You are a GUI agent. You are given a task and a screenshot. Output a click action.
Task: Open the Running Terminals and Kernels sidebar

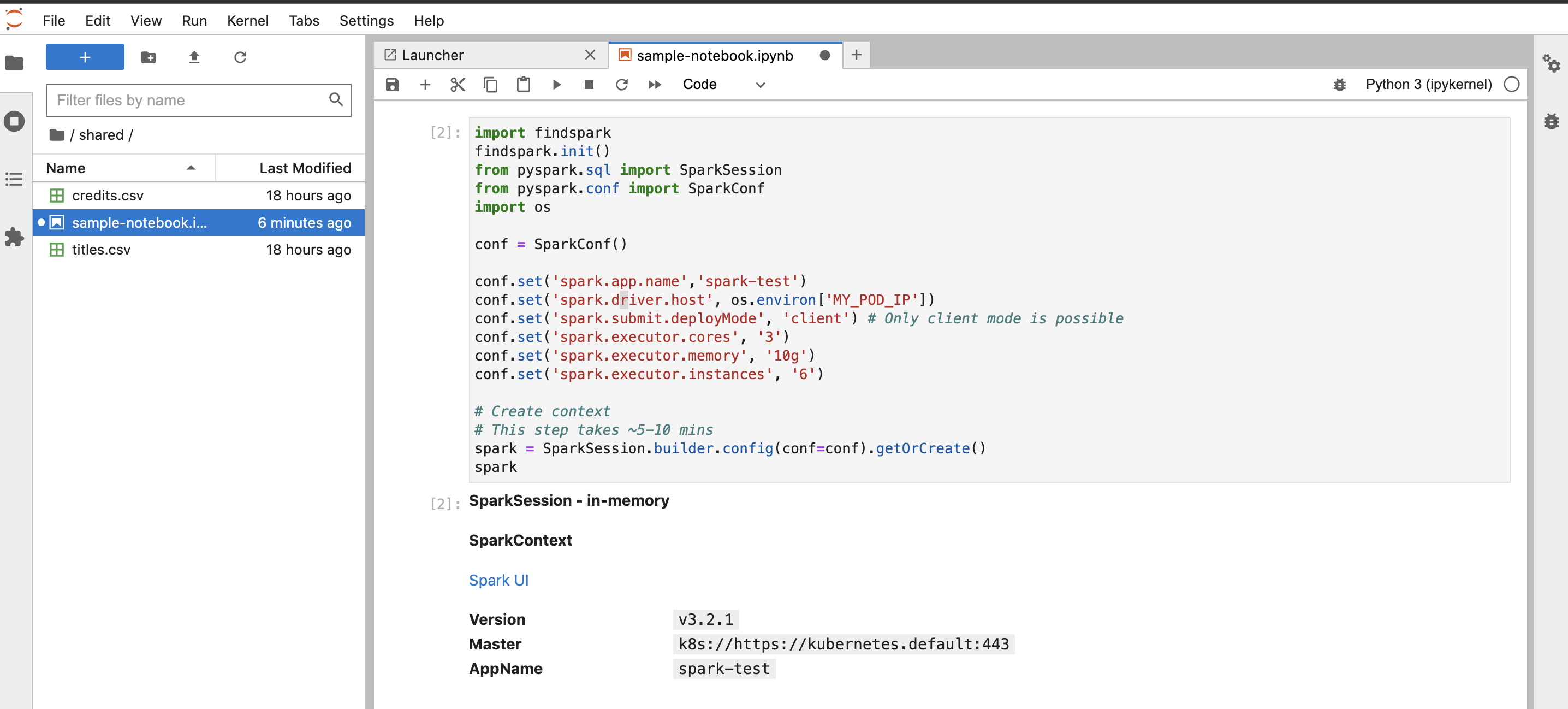(15, 121)
